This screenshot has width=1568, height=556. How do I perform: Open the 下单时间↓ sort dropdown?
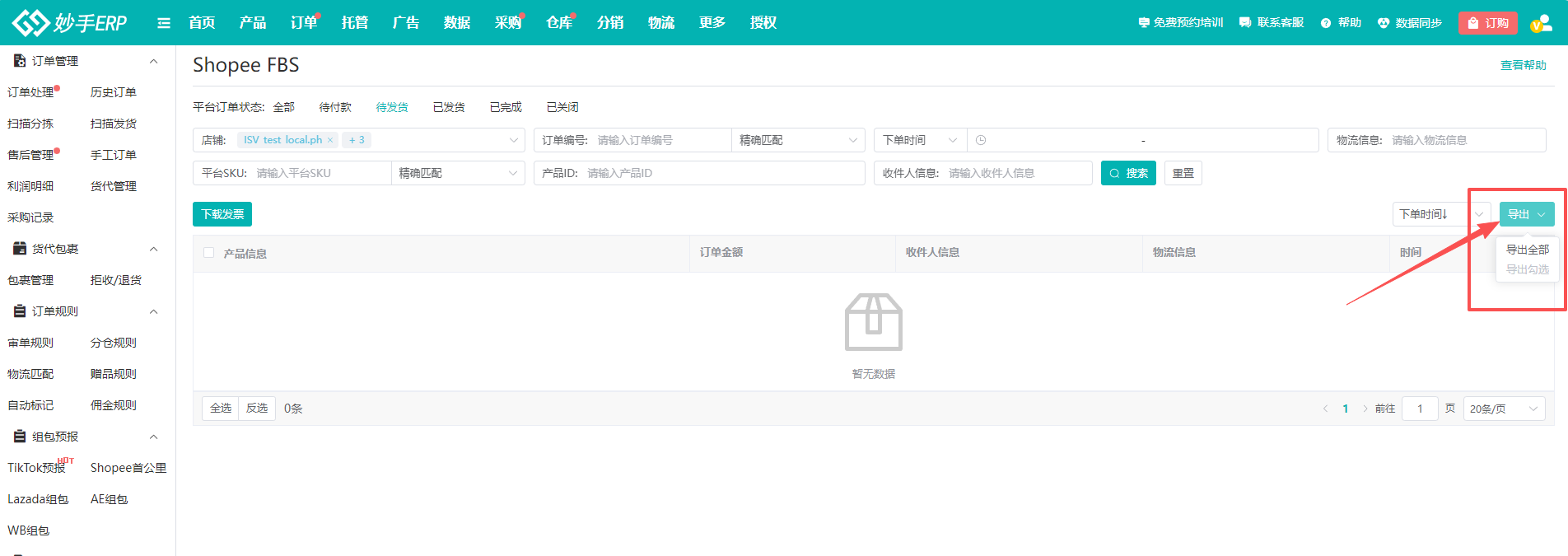coord(1441,214)
